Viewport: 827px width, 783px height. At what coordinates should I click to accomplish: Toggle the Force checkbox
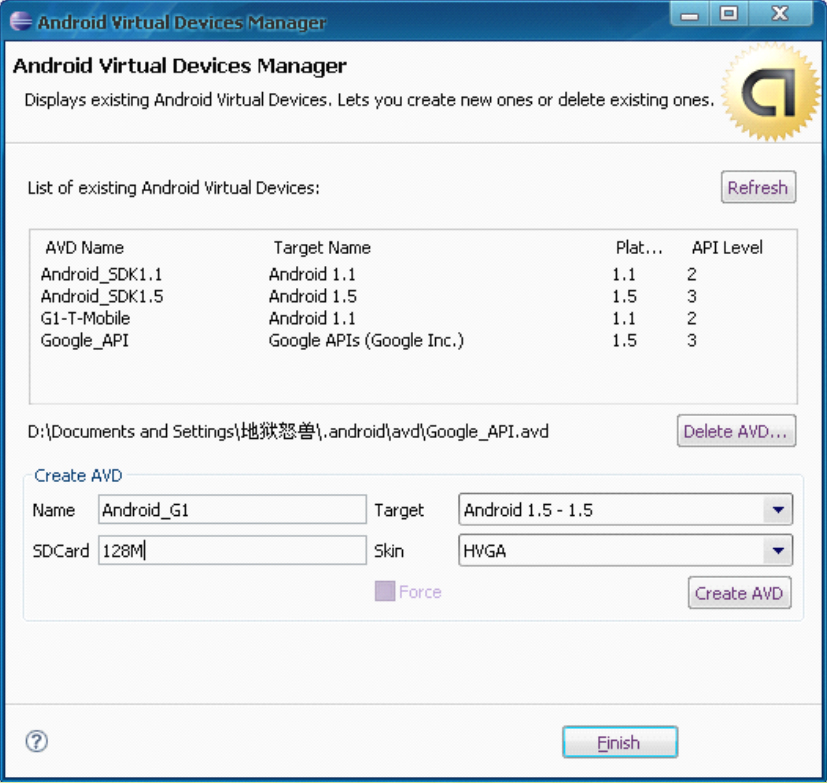[385, 591]
